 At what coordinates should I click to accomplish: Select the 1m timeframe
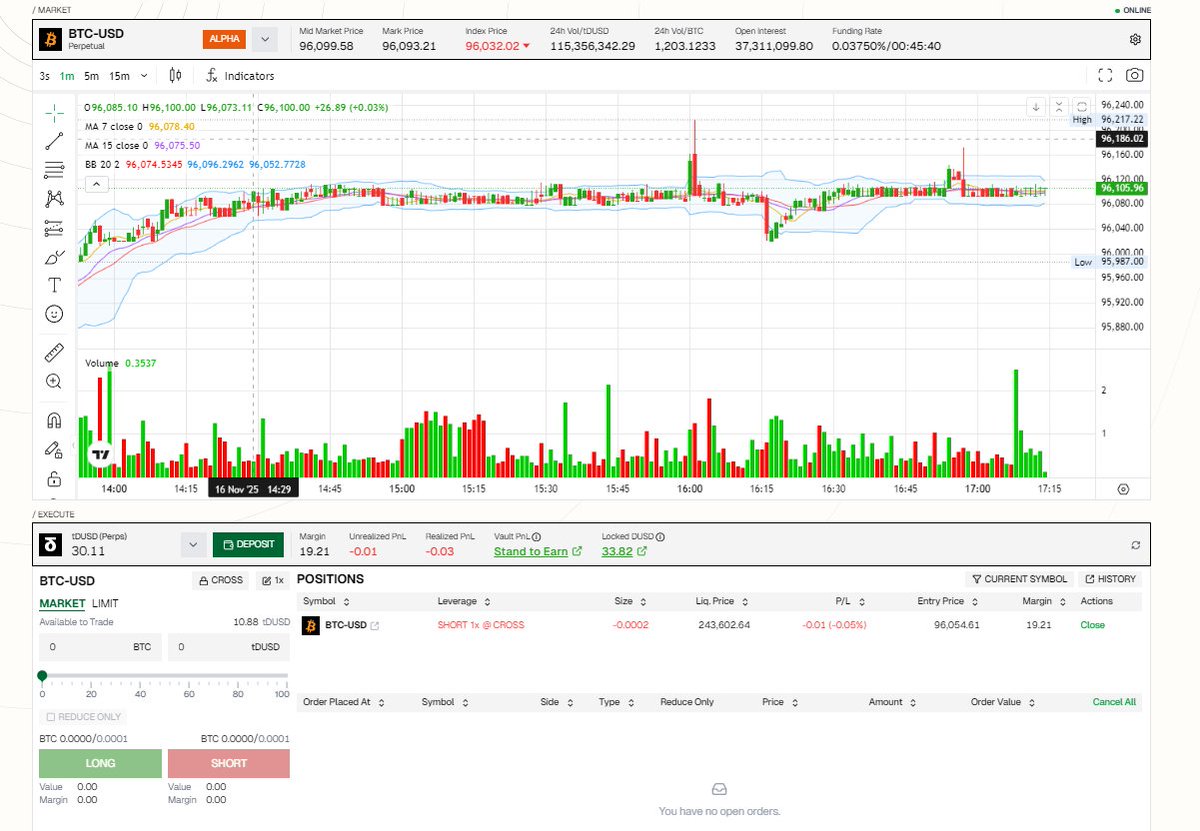click(67, 76)
